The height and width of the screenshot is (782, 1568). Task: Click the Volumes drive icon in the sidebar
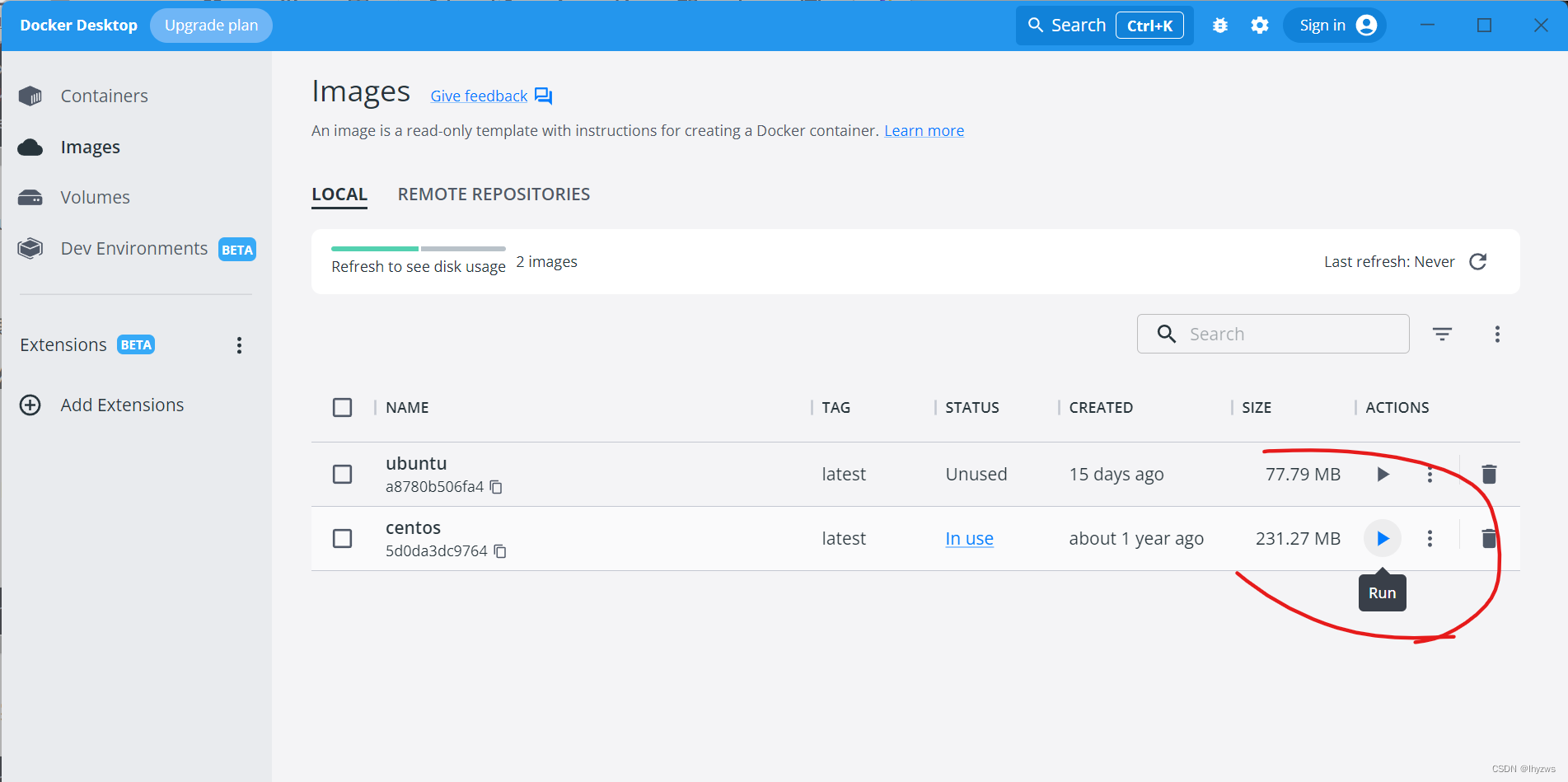(x=30, y=198)
